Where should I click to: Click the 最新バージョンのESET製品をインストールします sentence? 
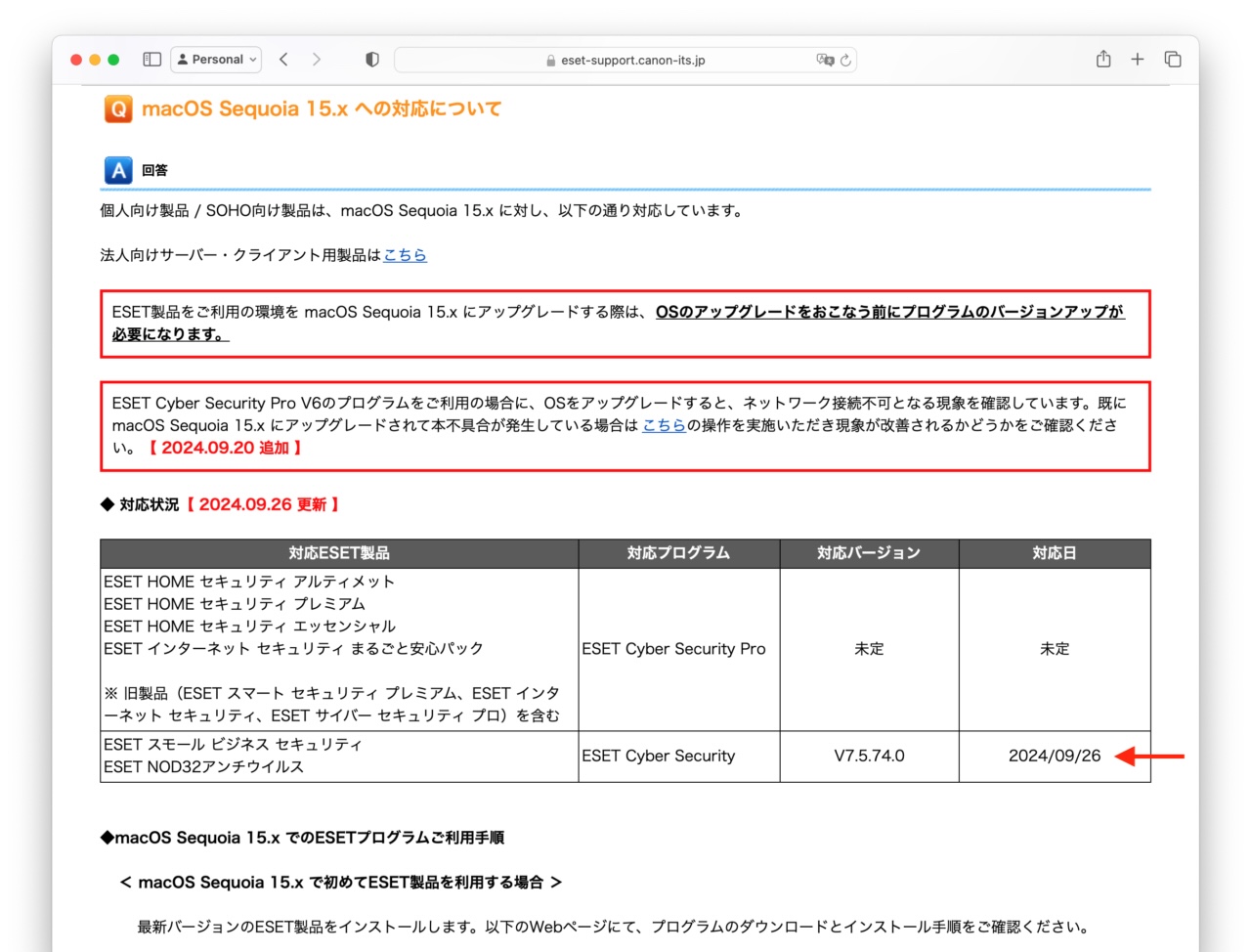point(614,927)
